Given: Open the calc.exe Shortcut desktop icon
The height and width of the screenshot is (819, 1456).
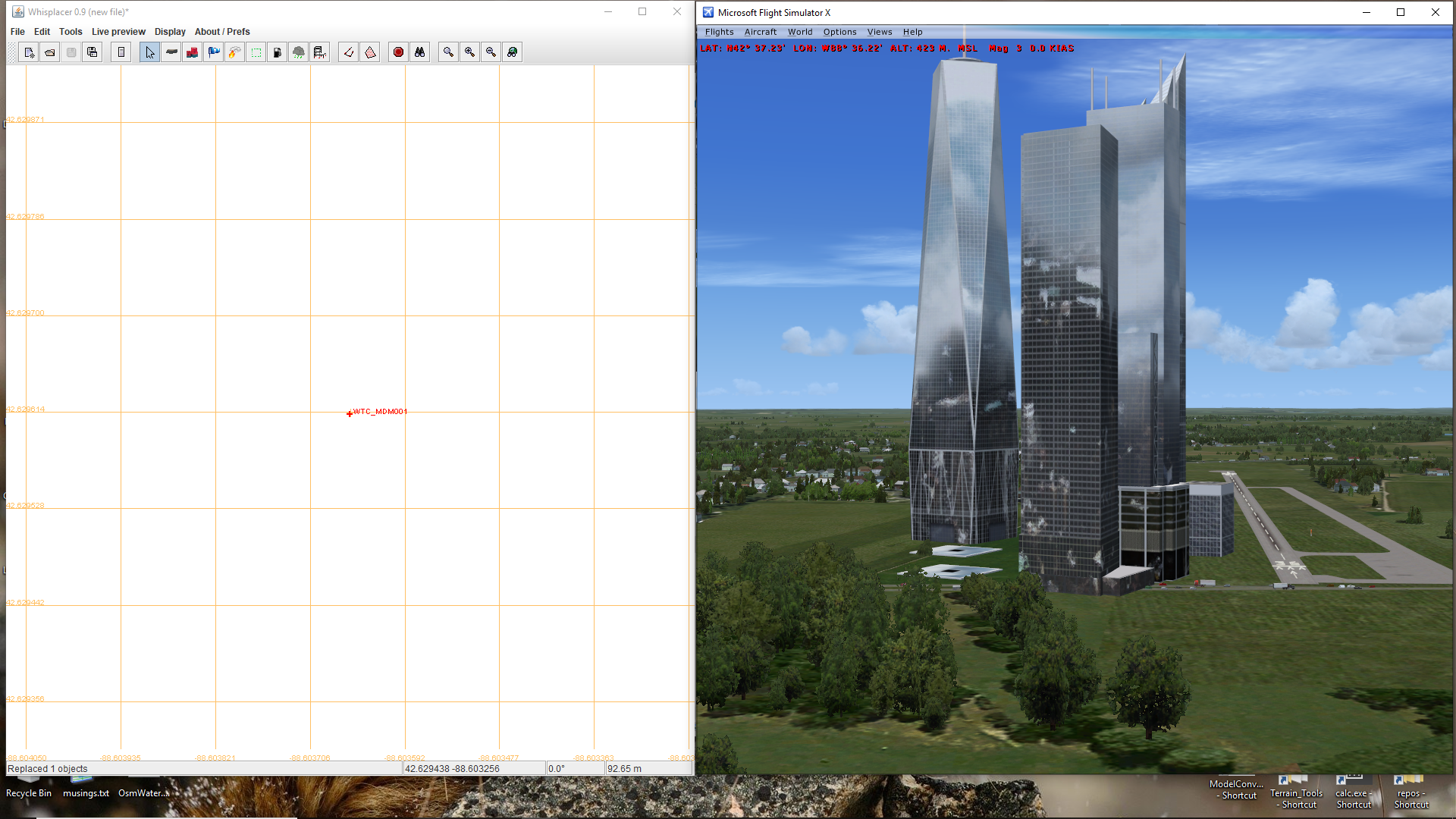Looking at the screenshot, I should pyautogui.click(x=1354, y=792).
